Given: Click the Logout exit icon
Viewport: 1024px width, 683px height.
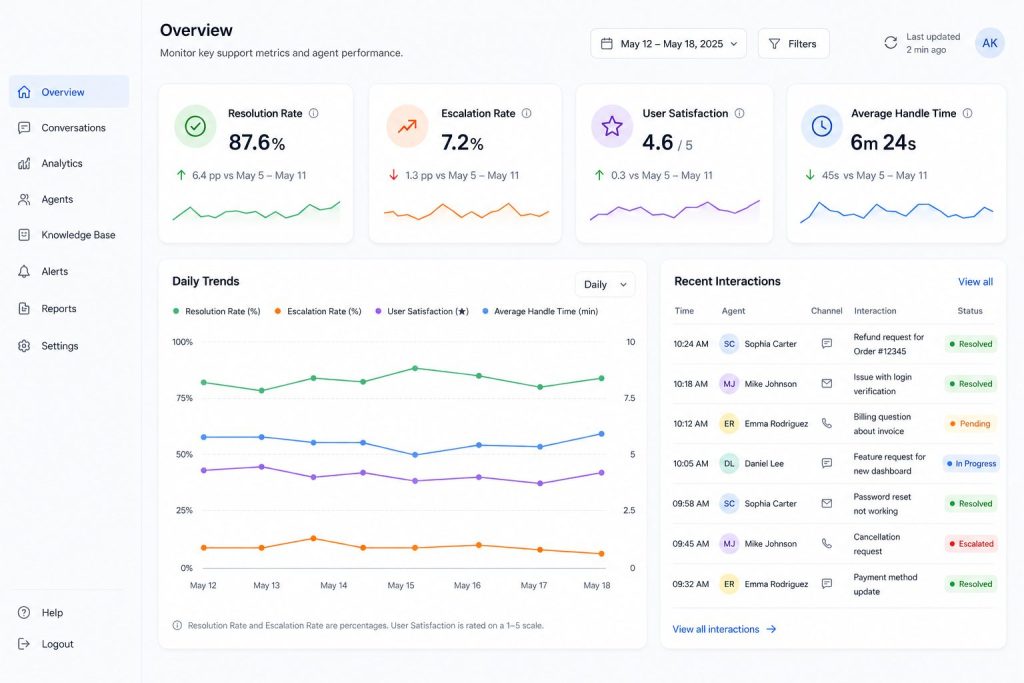Looking at the screenshot, I should point(24,644).
